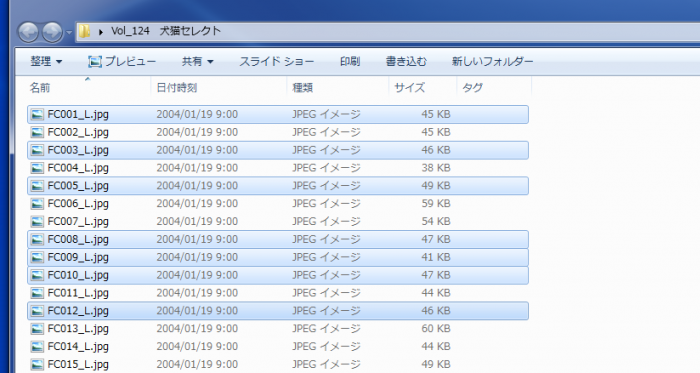
Task: Click the FC008_L.jpg file icon
Action: (x=37, y=240)
